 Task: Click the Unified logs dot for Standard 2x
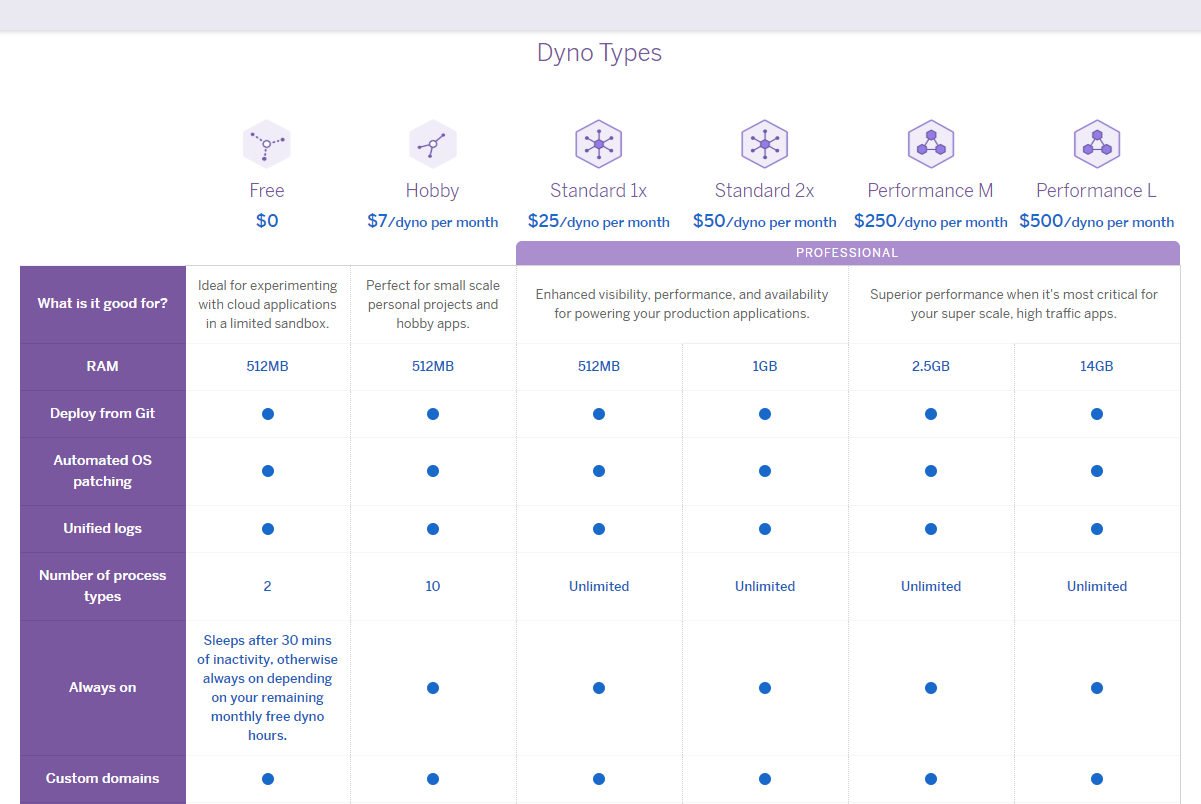click(765, 529)
